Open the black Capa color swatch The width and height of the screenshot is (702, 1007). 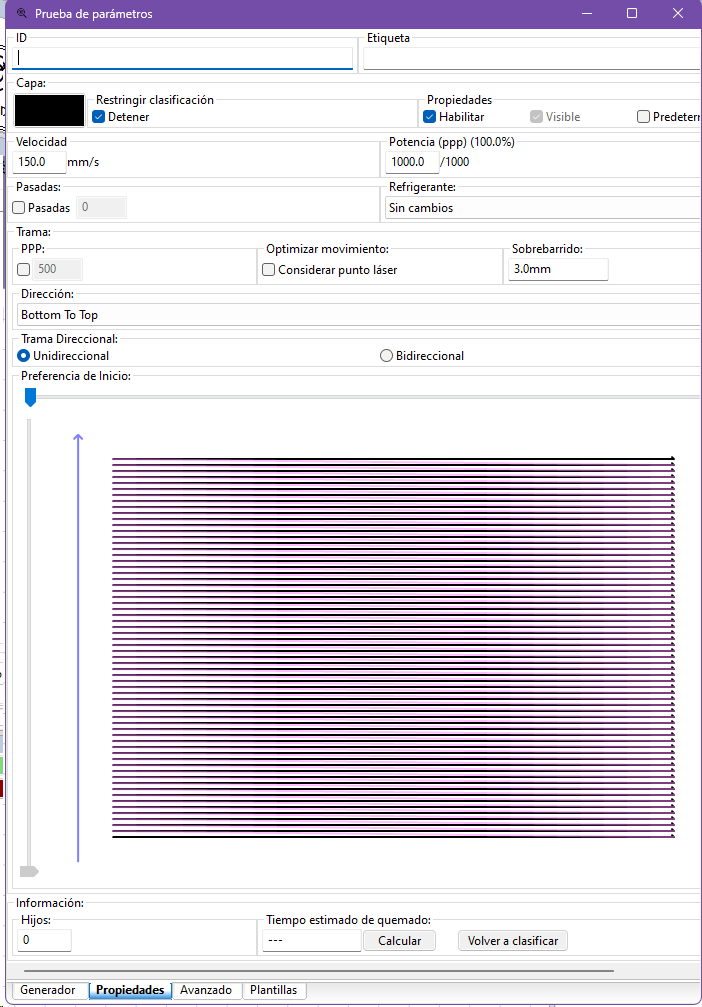[x=49, y=110]
